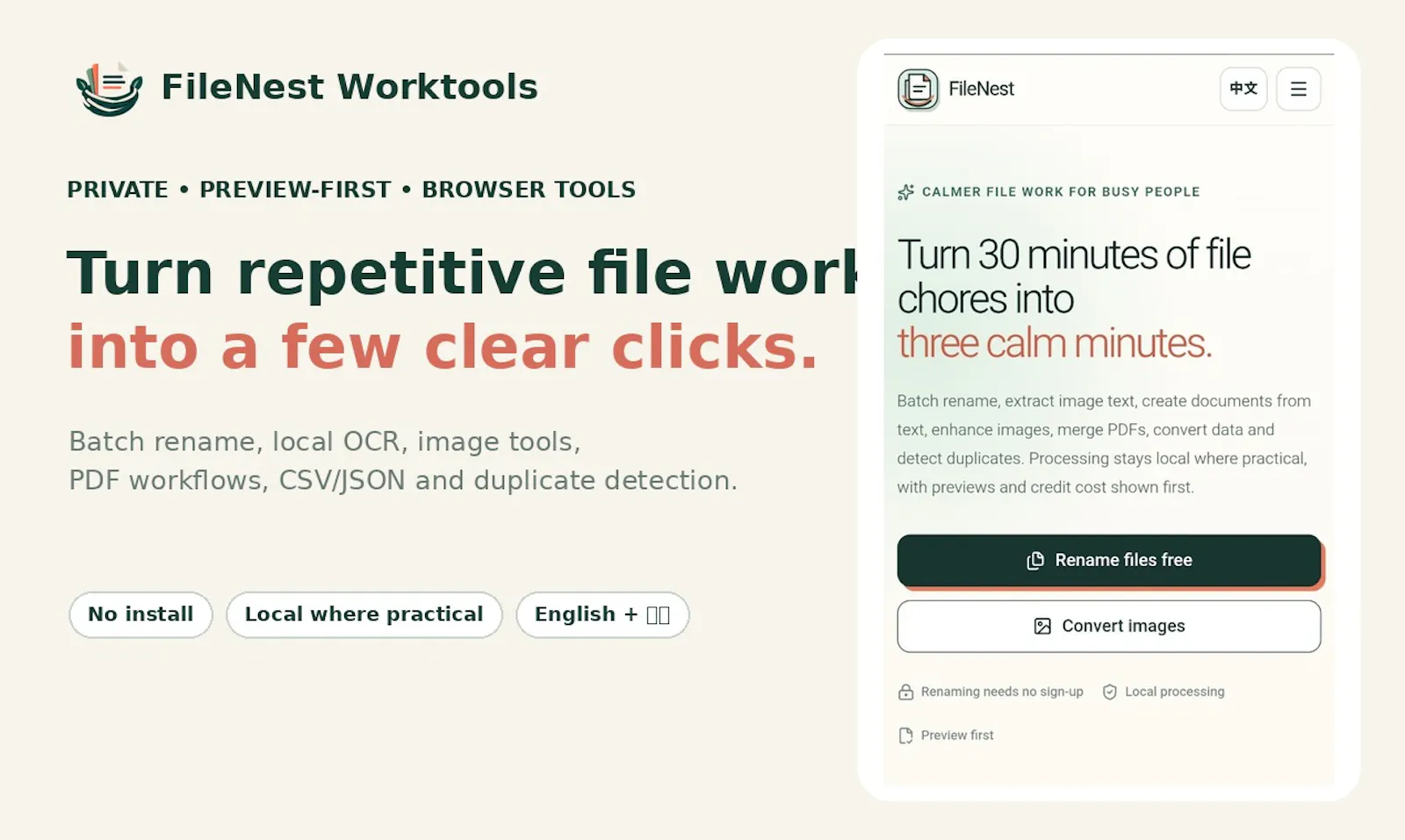Open the hamburger menu in FileNest preview
This screenshot has height=840, width=1405.
[x=1298, y=89]
